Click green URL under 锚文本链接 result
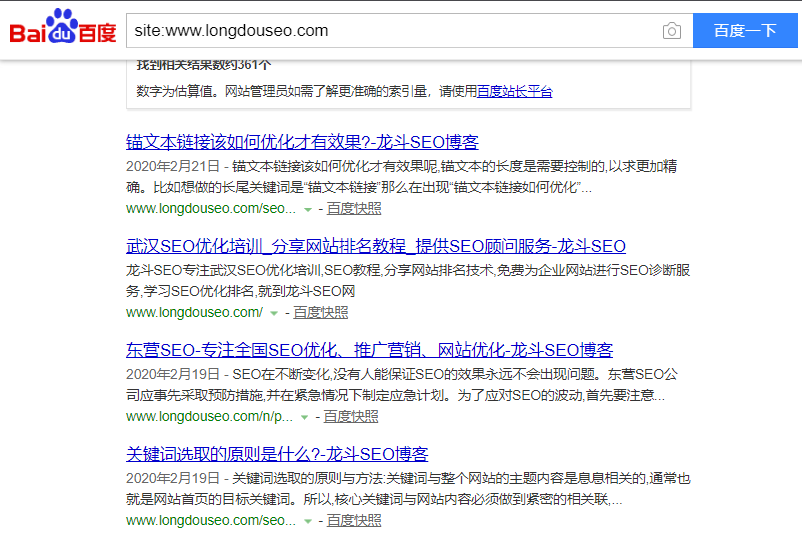The image size is (802, 542). click(x=211, y=209)
